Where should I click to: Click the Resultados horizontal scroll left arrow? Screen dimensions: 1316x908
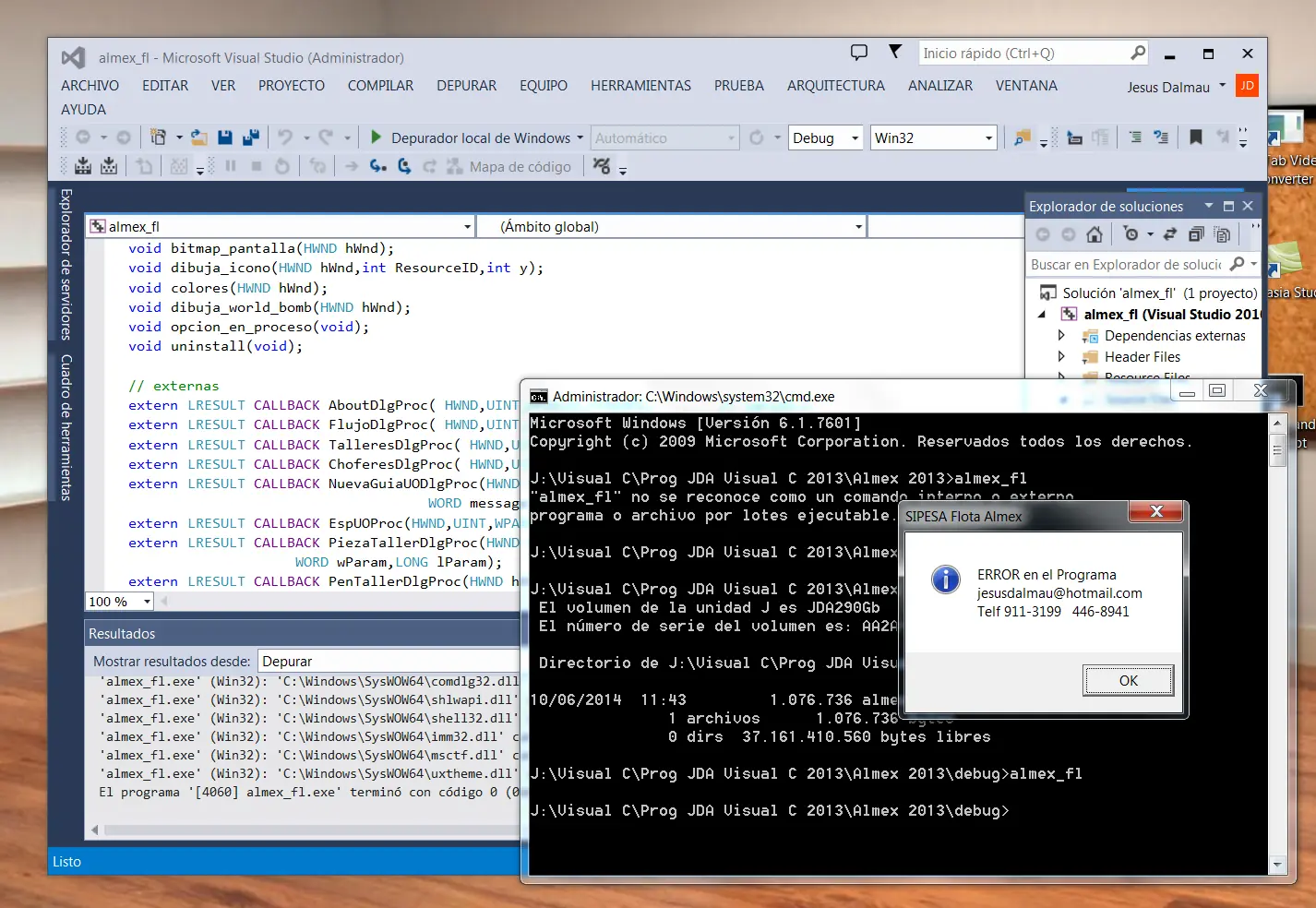pos(94,830)
